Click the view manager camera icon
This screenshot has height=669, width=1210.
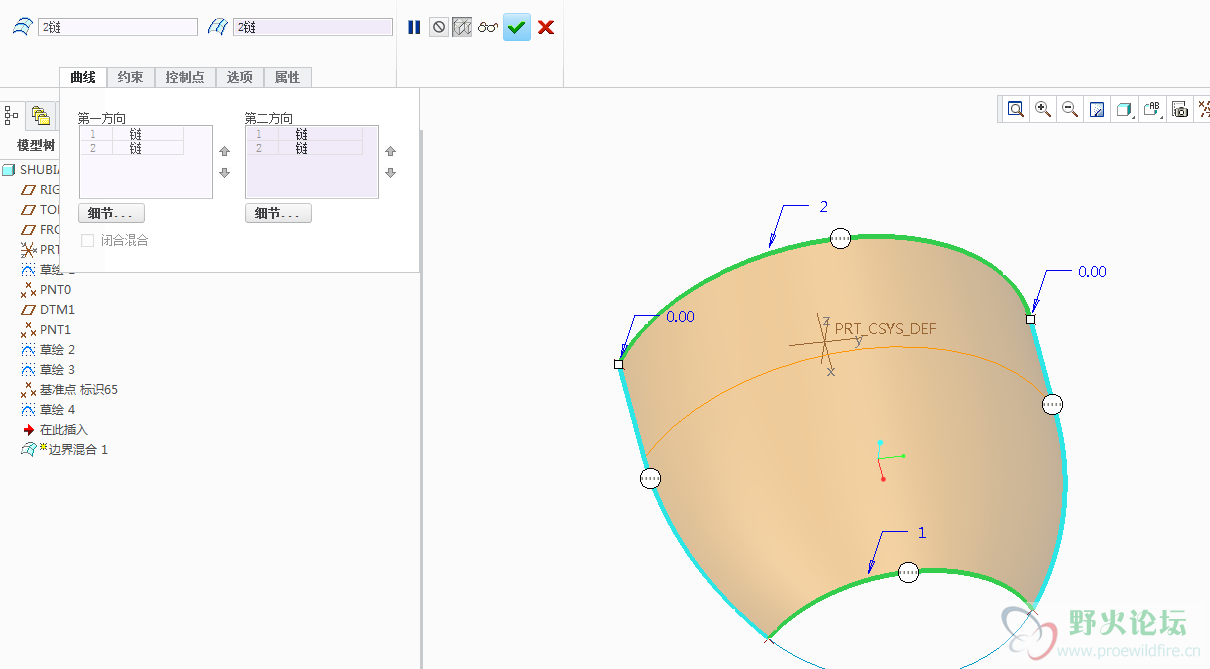pyautogui.click(x=1181, y=109)
